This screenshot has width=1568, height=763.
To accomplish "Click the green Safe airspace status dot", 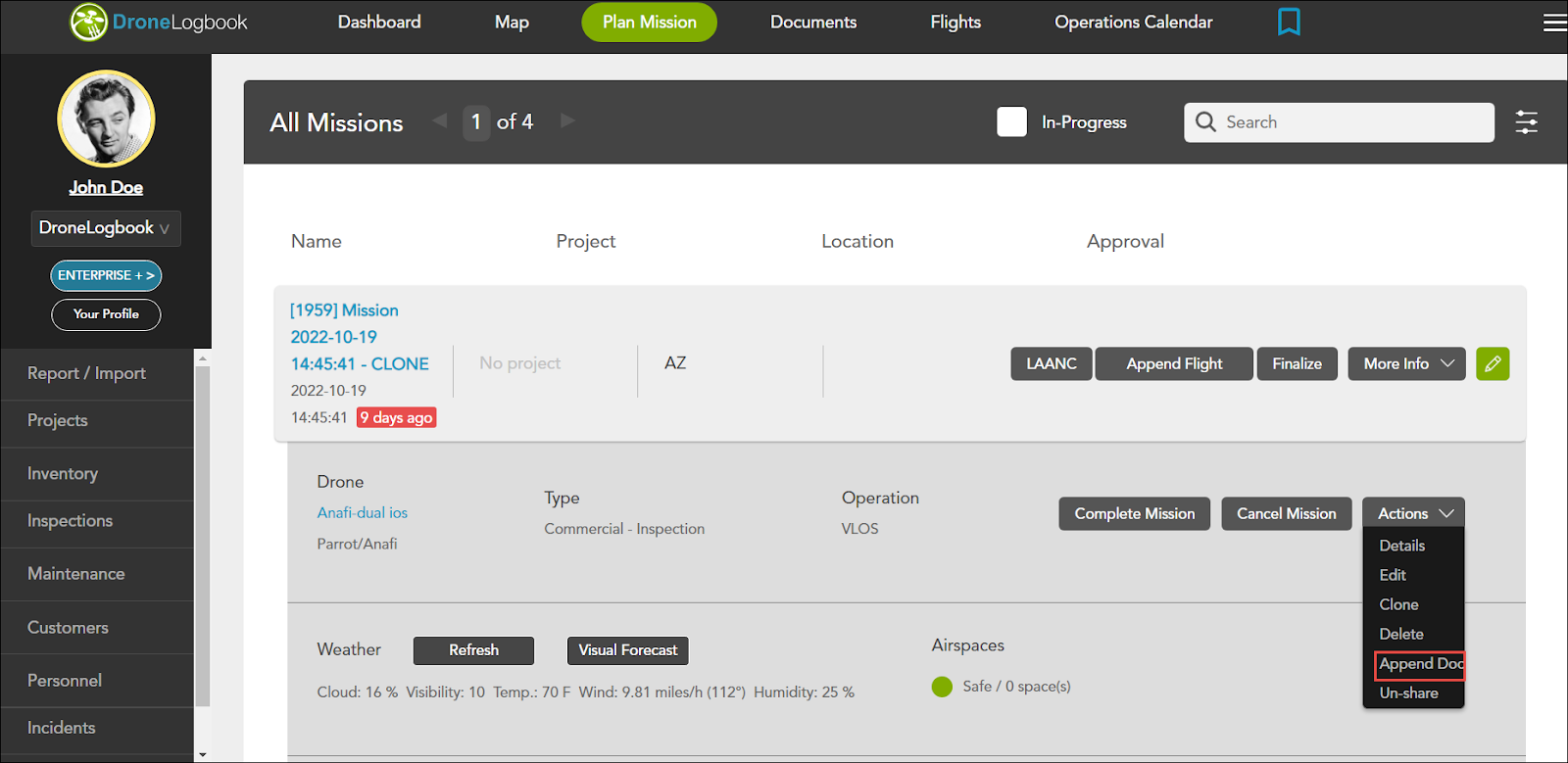I will point(942,687).
